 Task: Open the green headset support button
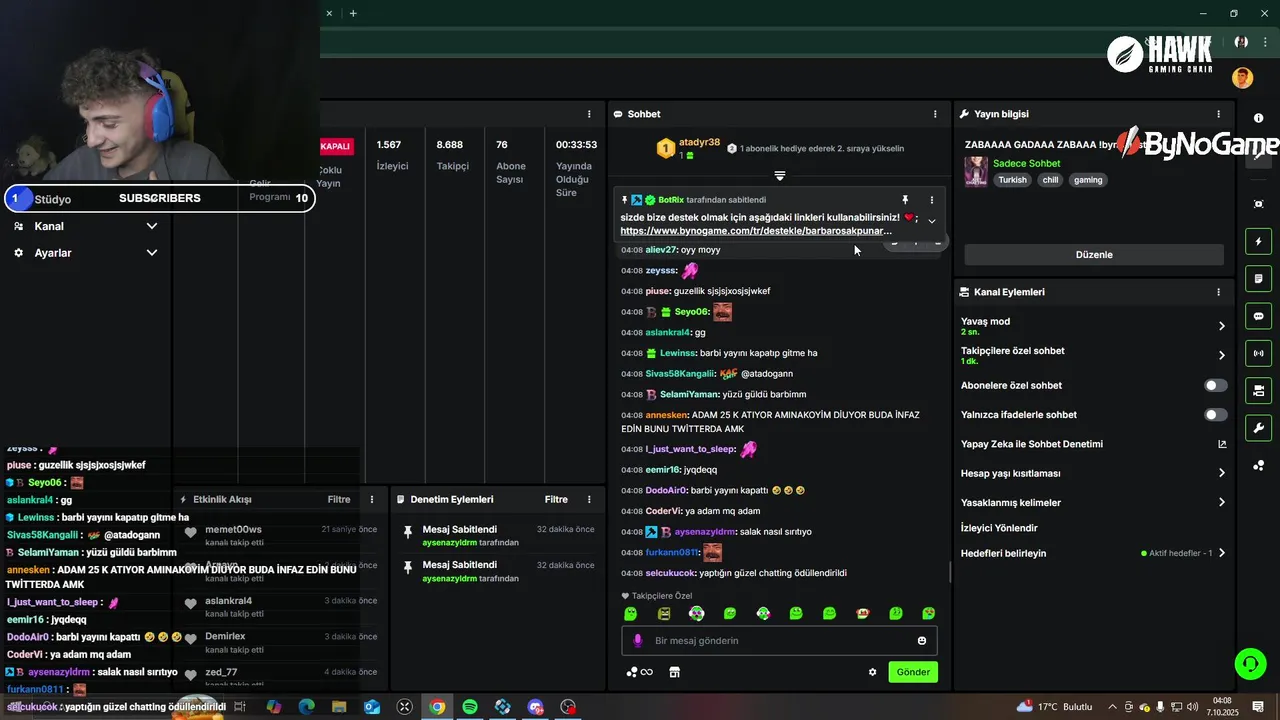point(1249,663)
